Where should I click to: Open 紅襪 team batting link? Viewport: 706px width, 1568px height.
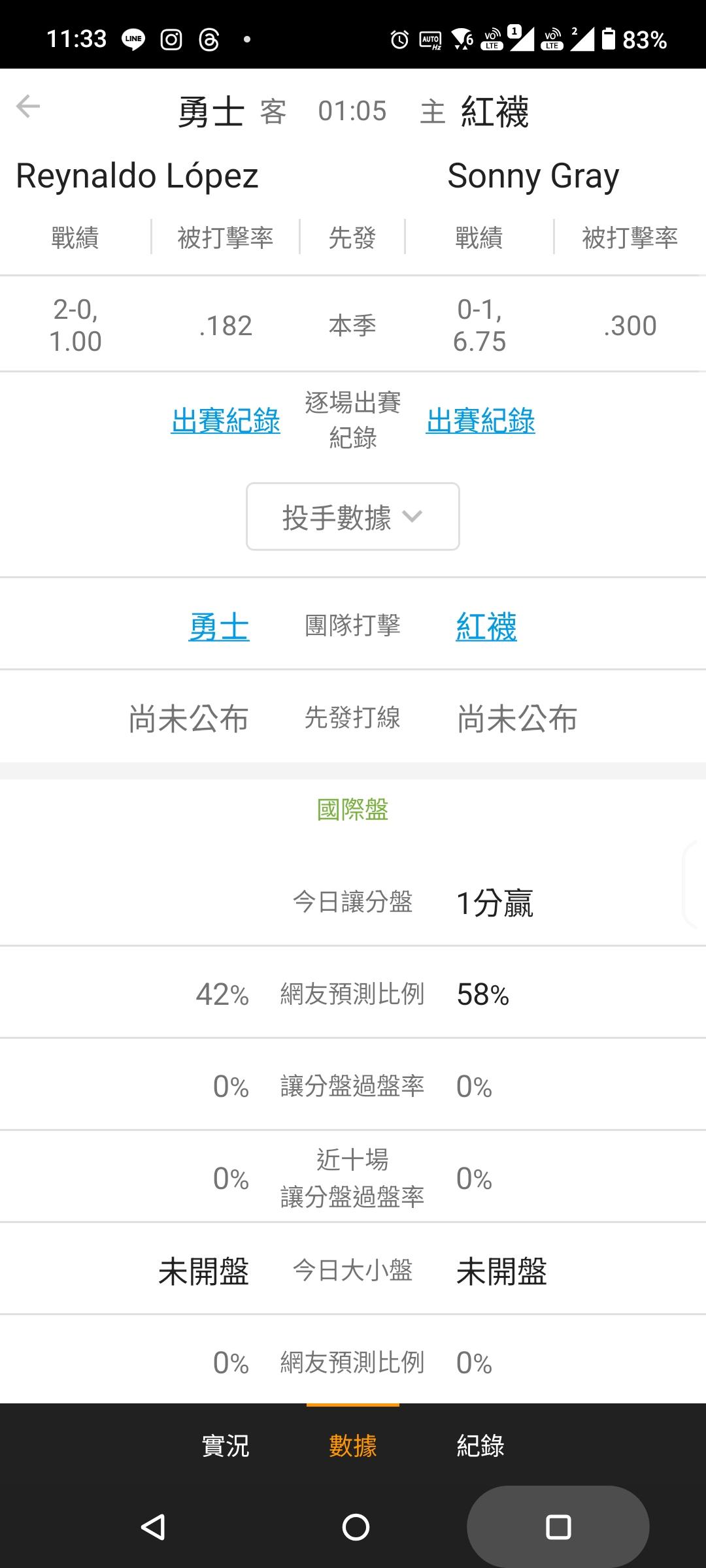[486, 627]
